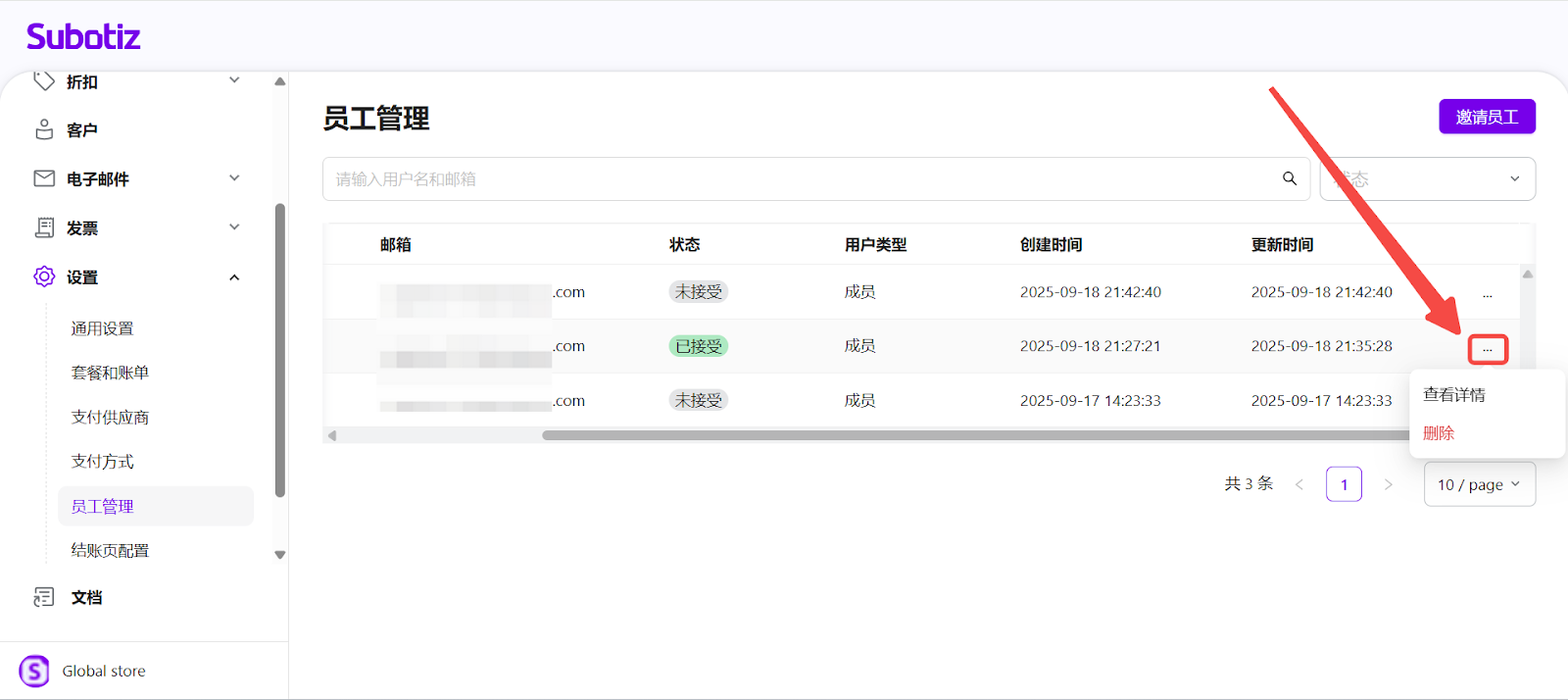Collapse the 设置 section chevron
The height and width of the screenshot is (700, 1568).
click(234, 277)
